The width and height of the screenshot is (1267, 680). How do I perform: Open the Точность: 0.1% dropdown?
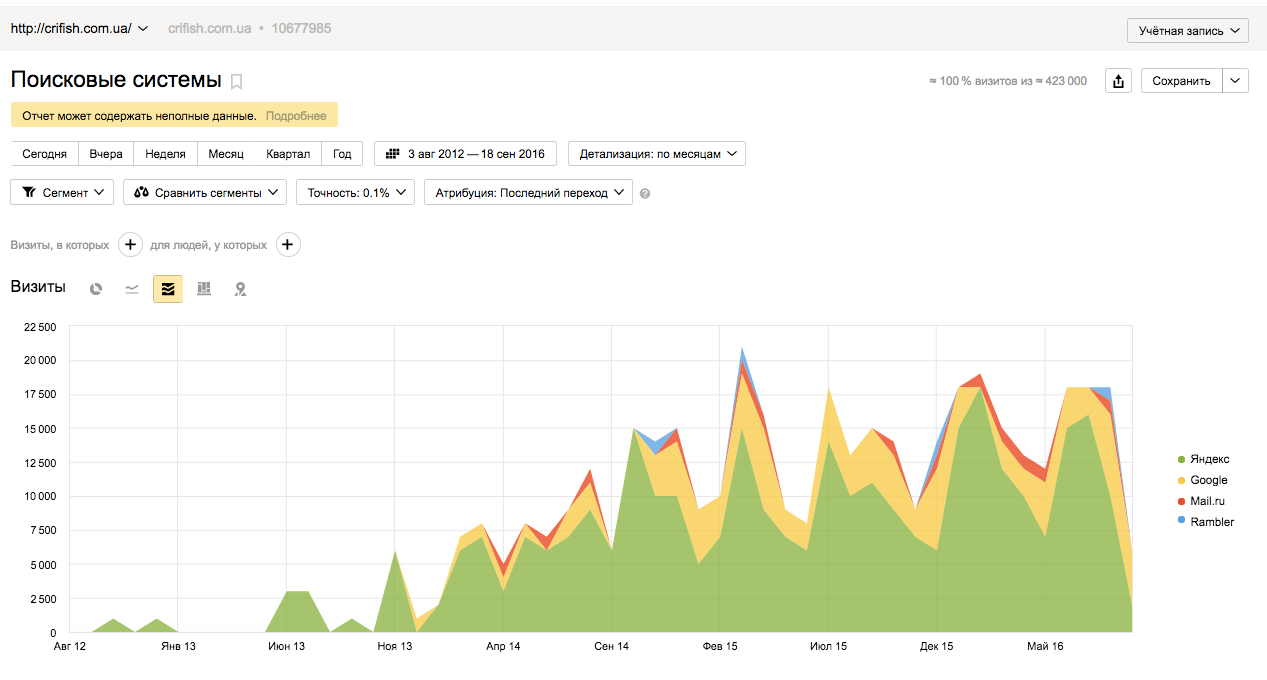[x=355, y=192]
